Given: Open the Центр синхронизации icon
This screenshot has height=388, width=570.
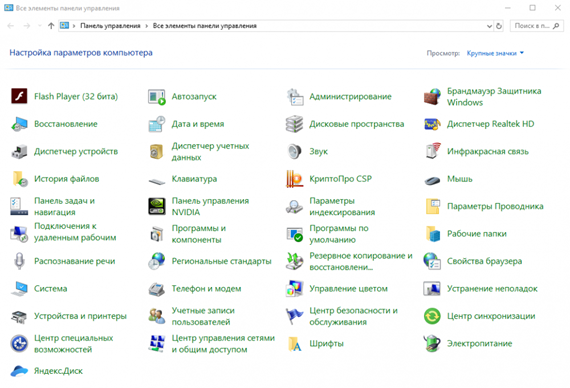Looking at the screenshot, I should click(x=432, y=316).
